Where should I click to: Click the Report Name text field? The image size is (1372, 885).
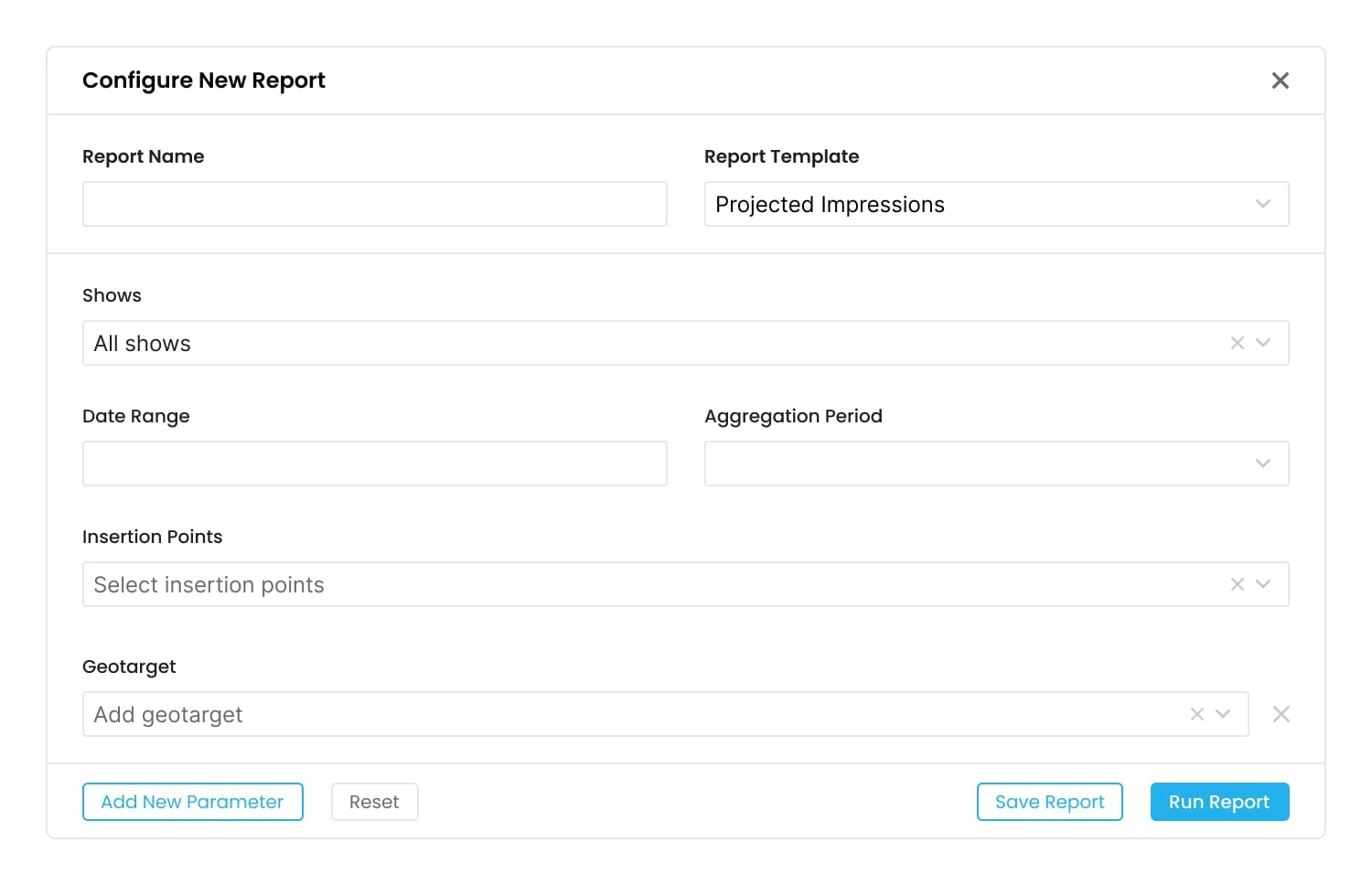pos(374,204)
